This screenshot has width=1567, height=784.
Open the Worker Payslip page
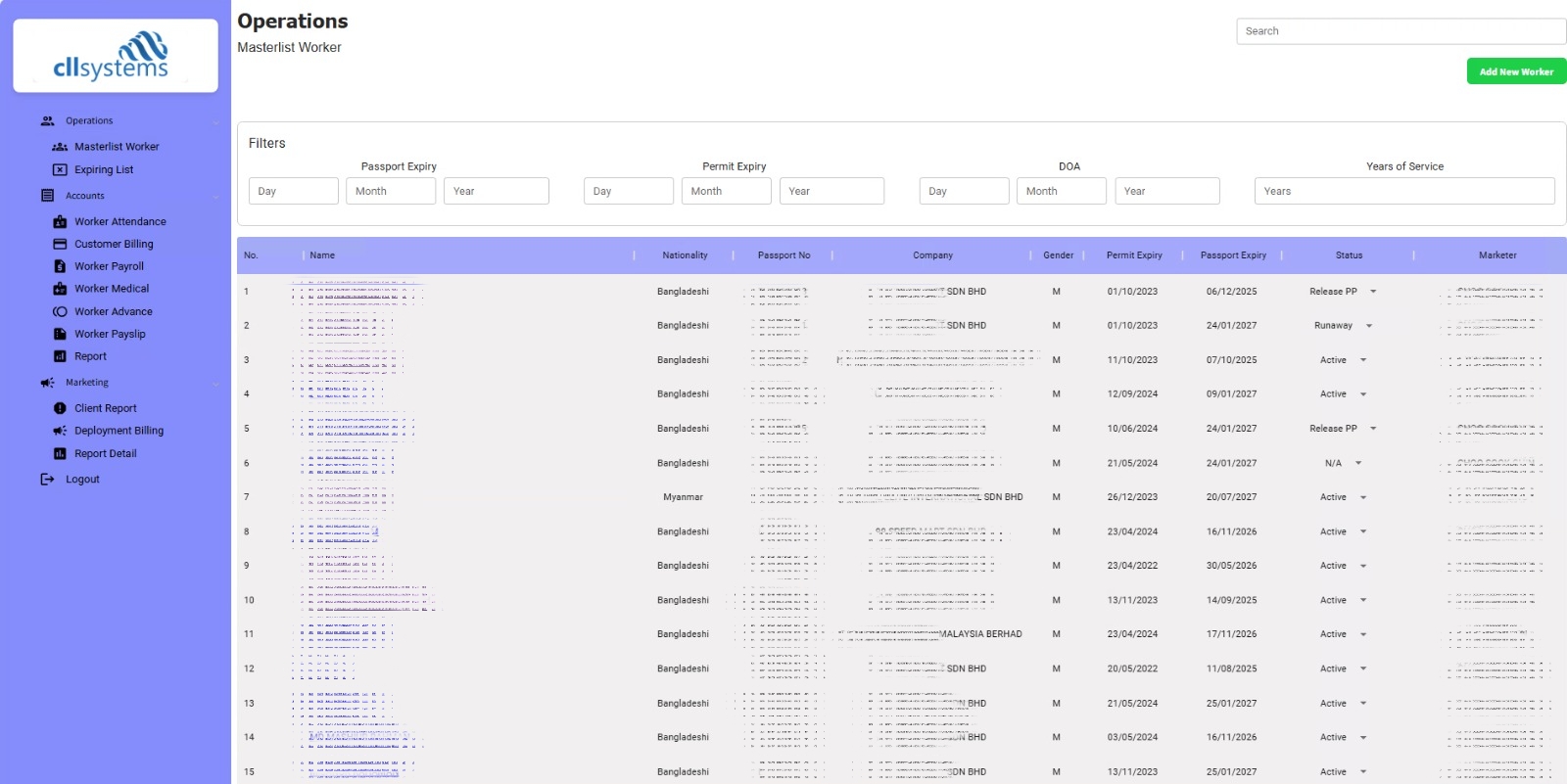[110, 335]
